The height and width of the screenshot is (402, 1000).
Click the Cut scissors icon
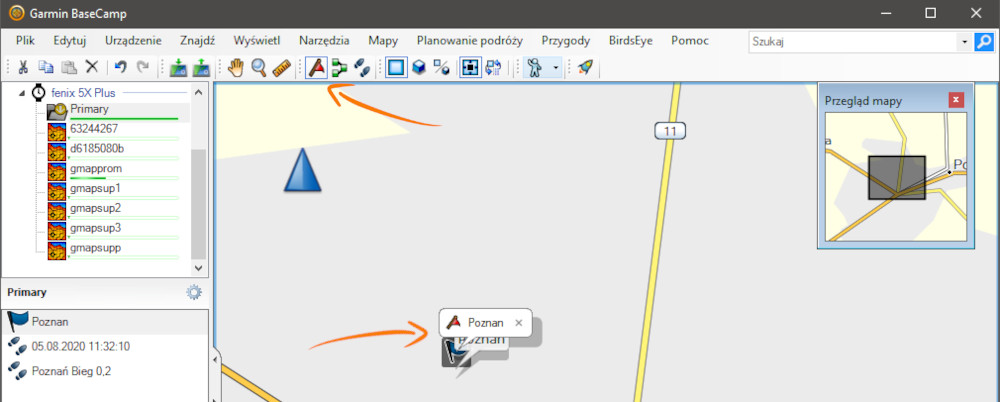(x=23, y=68)
